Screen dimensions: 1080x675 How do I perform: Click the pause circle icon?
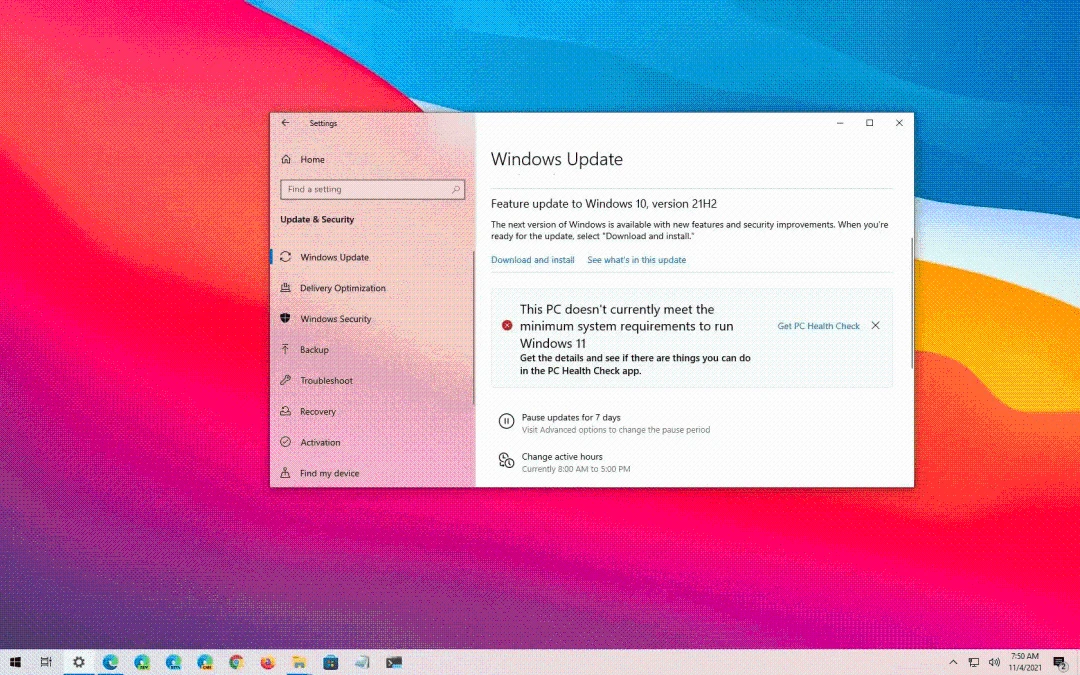(x=506, y=421)
